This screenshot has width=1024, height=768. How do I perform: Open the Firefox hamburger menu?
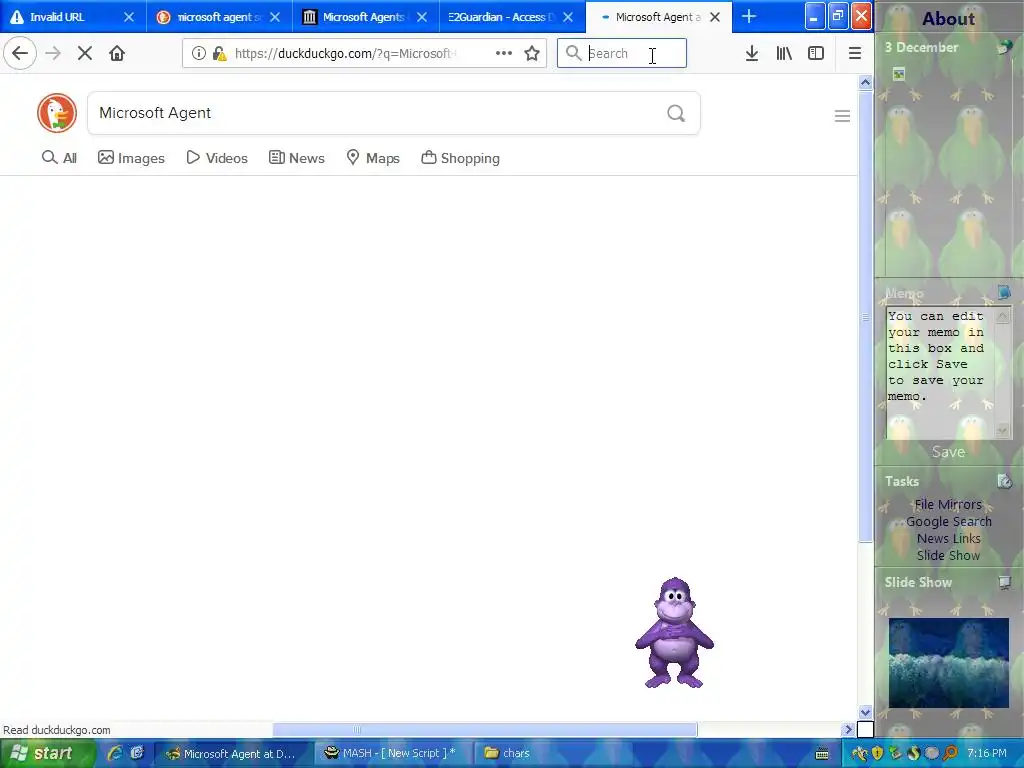click(x=855, y=53)
